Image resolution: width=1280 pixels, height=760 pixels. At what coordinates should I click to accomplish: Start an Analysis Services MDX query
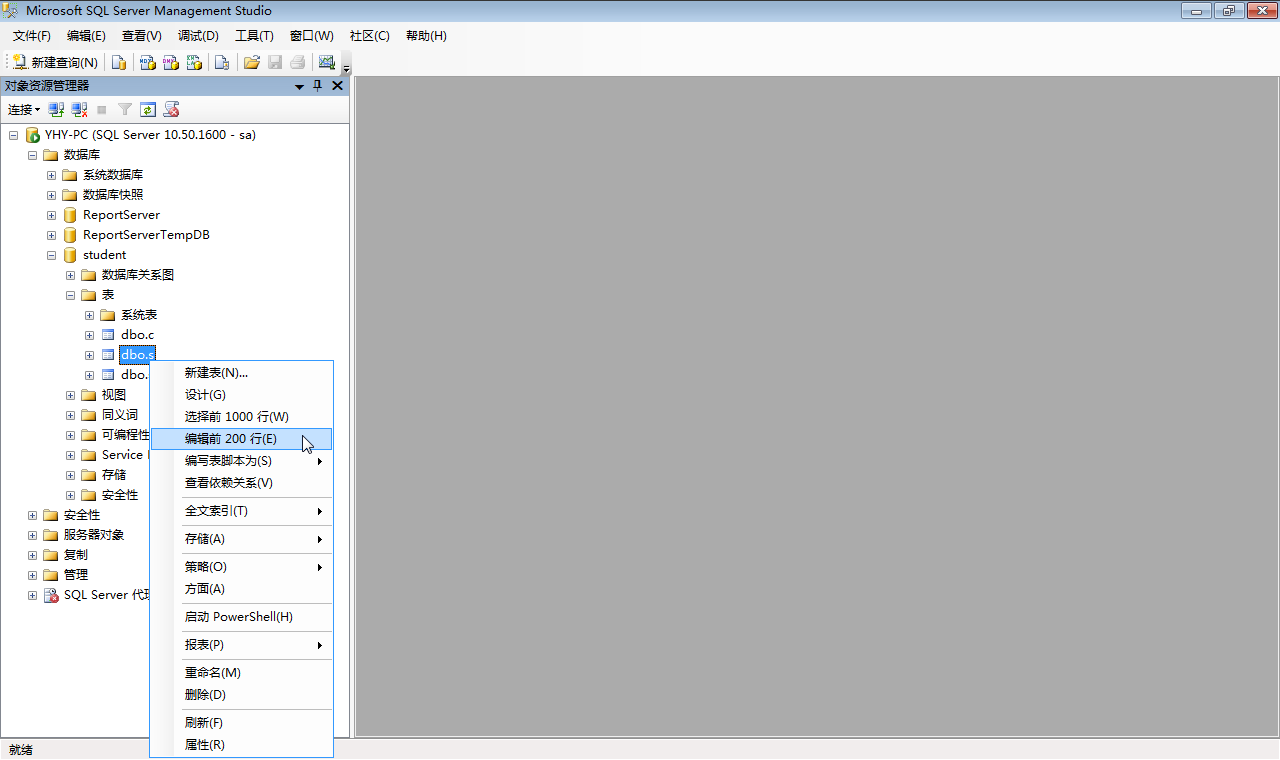[147, 62]
